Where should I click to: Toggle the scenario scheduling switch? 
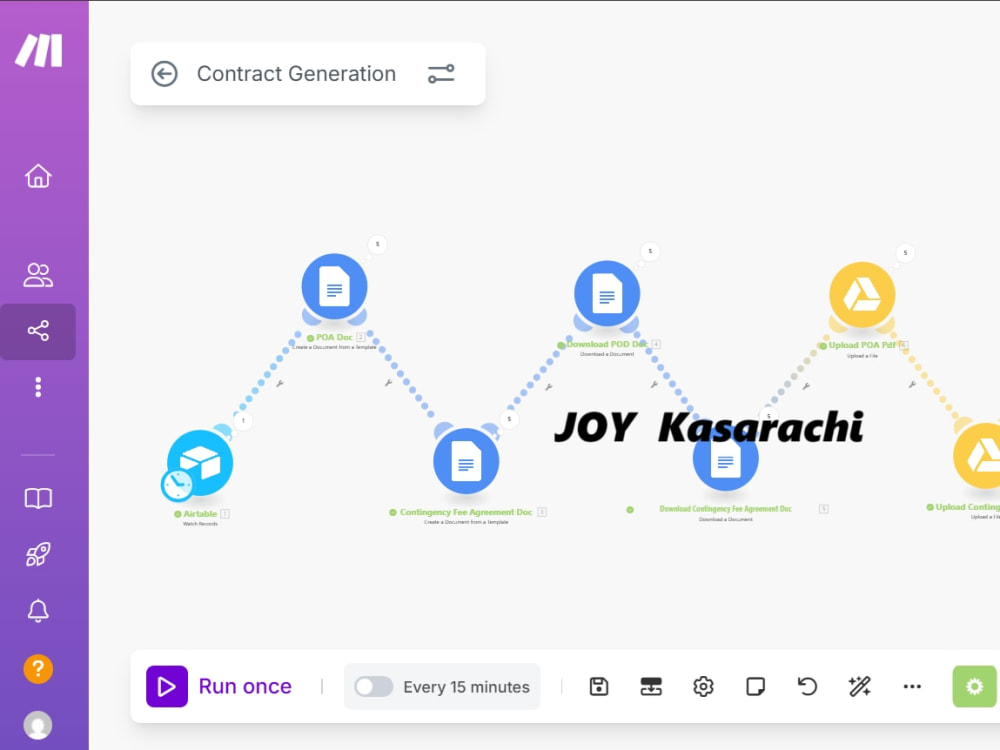[374, 687]
